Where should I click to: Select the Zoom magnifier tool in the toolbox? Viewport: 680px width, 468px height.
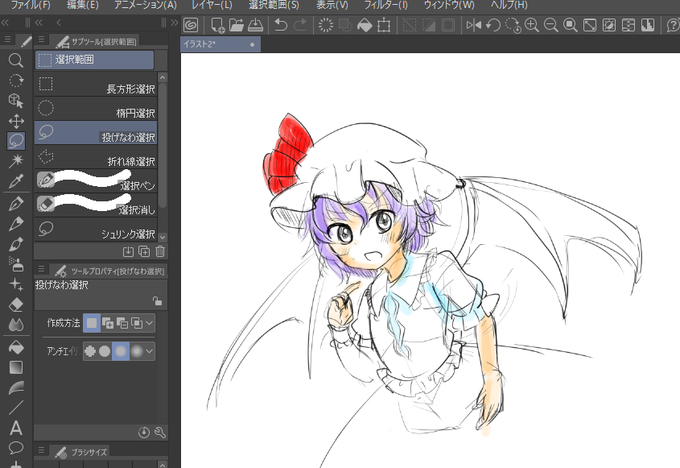pyautogui.click(x=16, y=60)
